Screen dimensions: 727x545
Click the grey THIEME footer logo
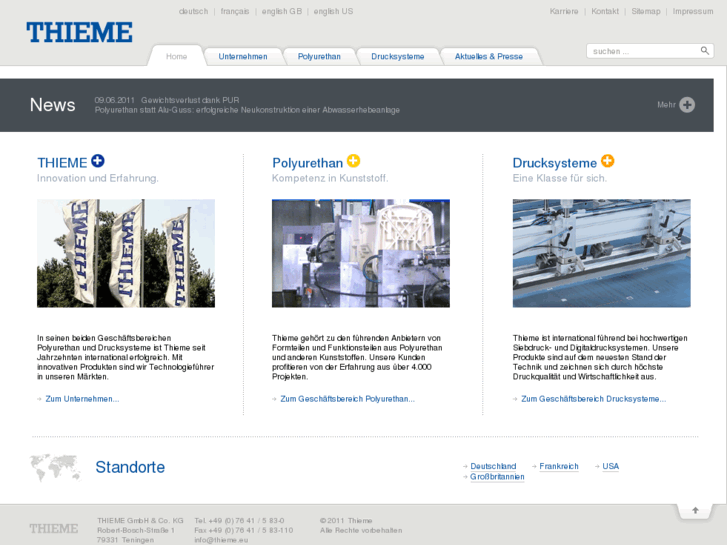54,528
